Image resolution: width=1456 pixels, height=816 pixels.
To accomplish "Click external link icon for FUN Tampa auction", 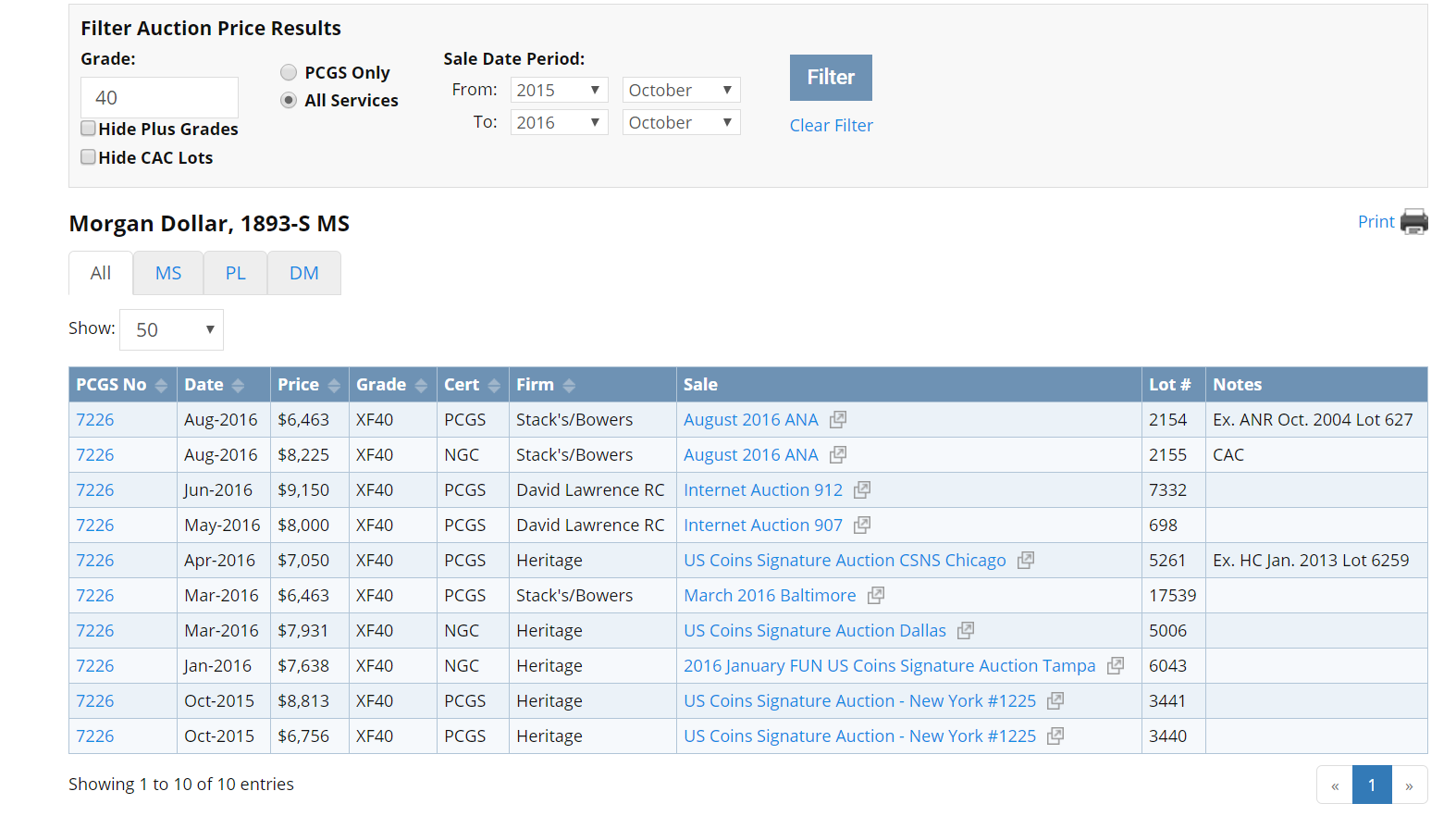I will pos(1116,665).
